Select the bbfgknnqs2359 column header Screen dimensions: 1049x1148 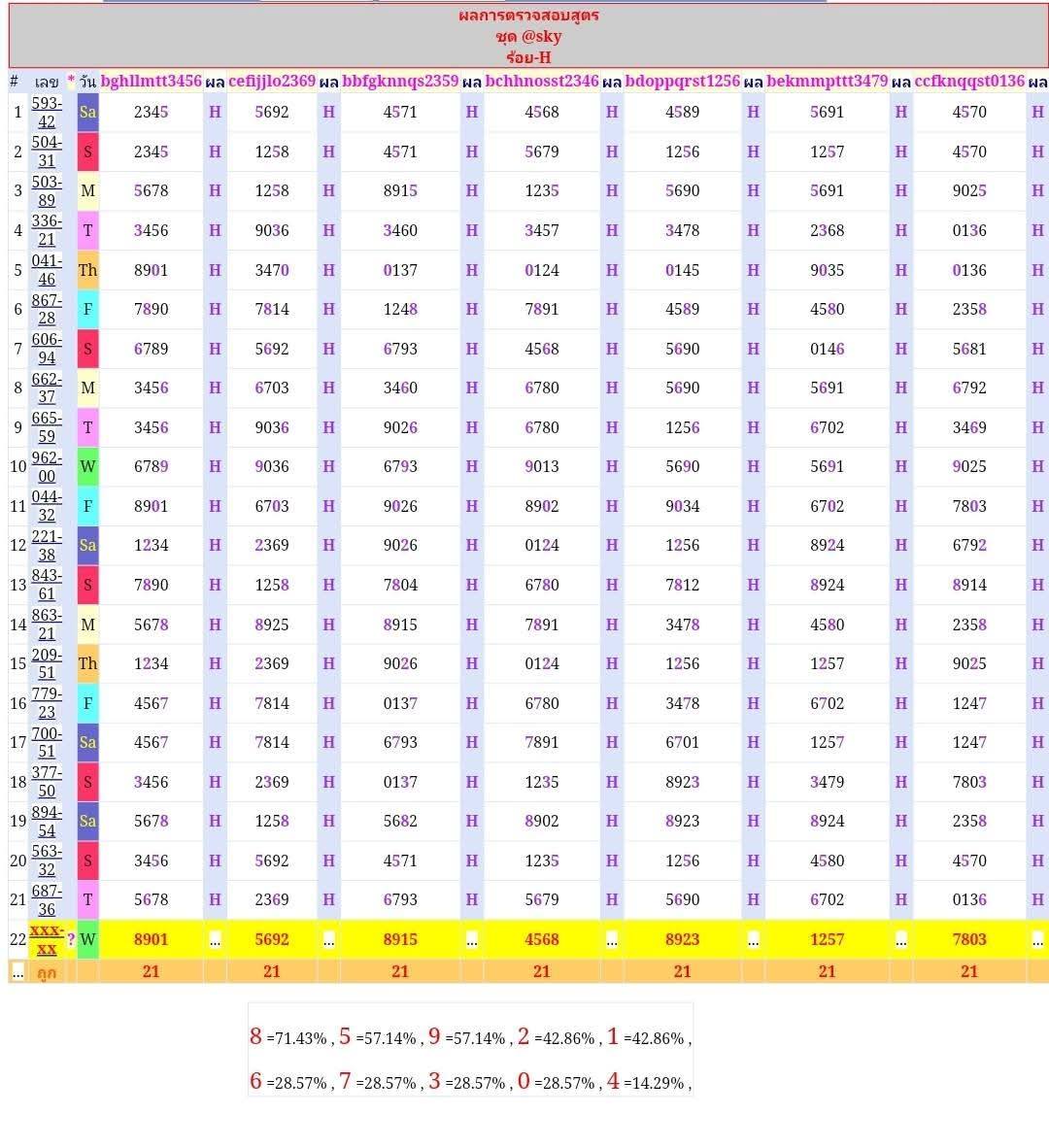[x=400, y=82]
